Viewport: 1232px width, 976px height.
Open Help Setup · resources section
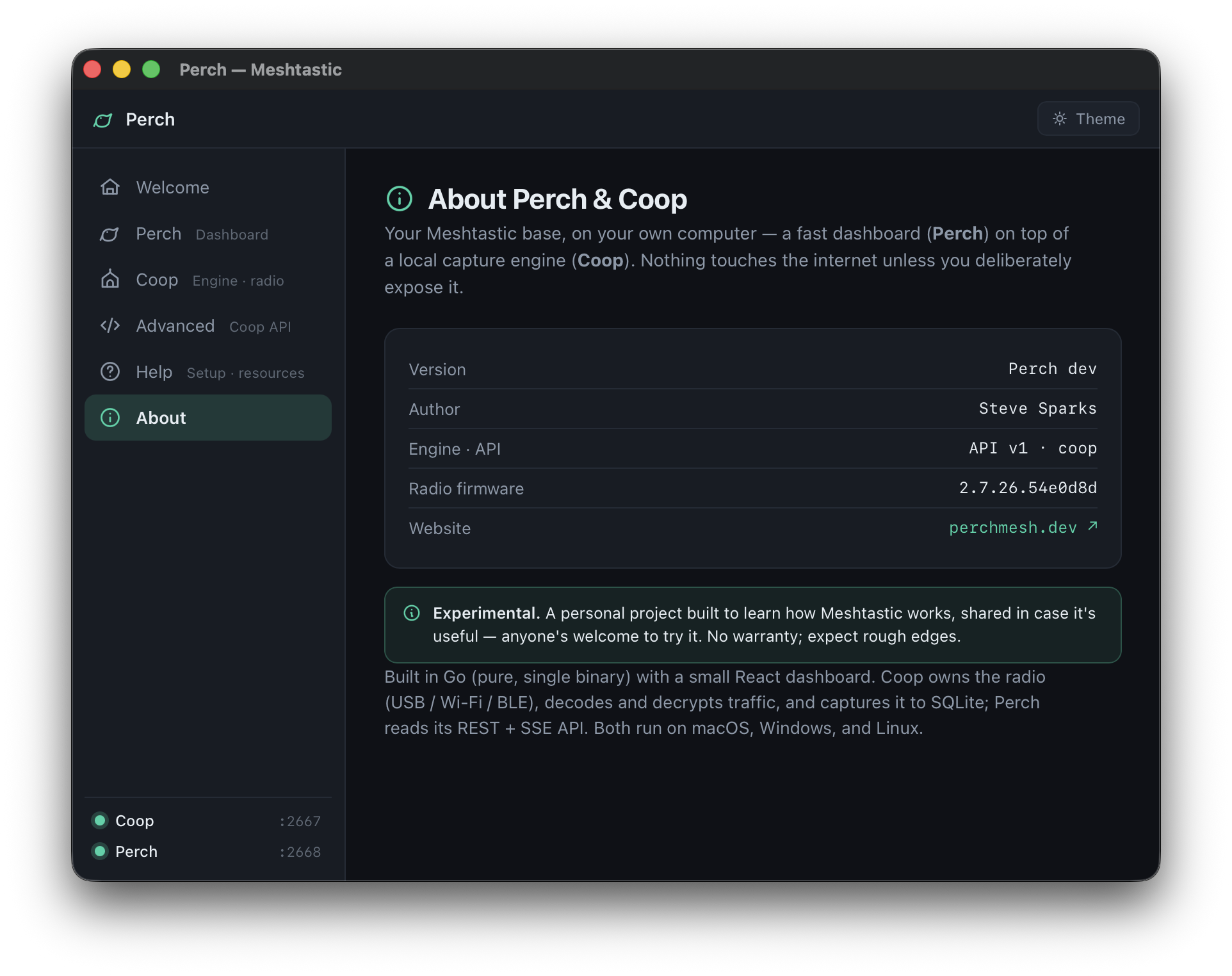[208, 372]
